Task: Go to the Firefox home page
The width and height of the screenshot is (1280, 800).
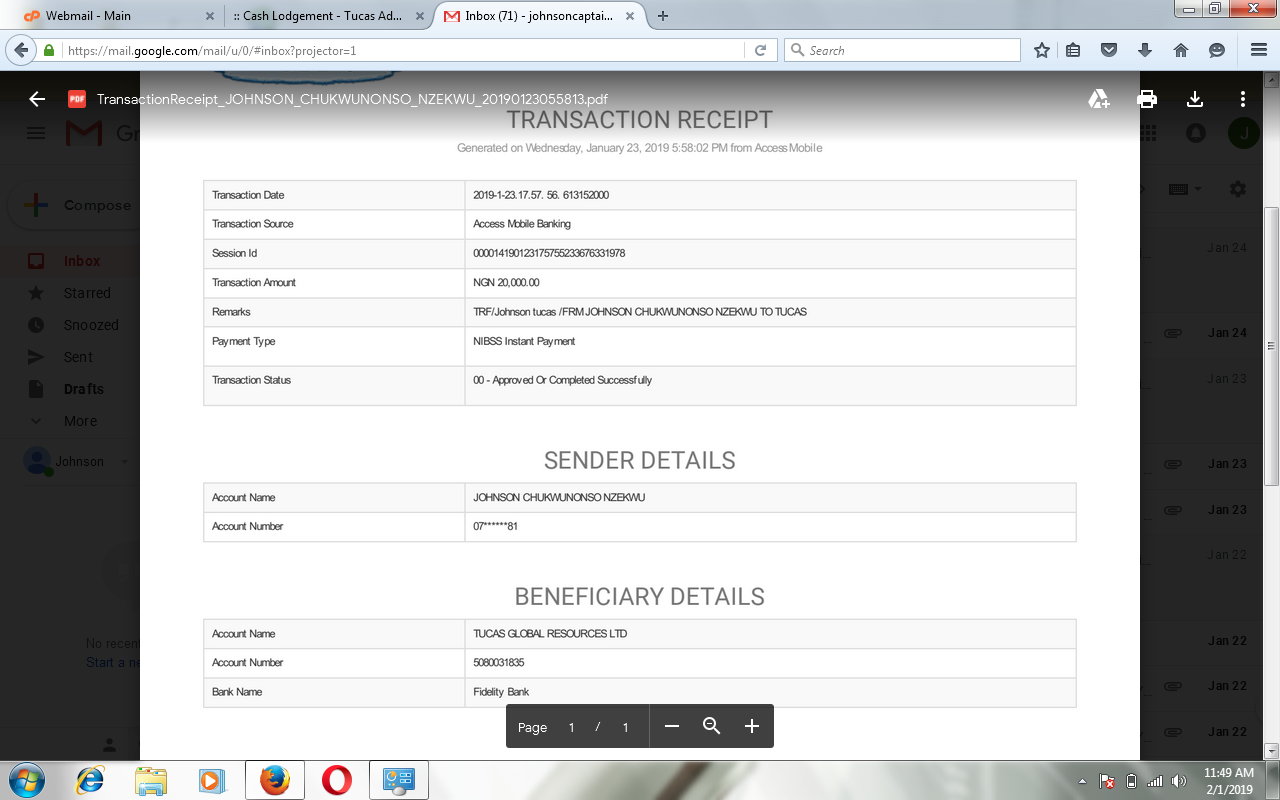Action: pyautogui.click(x=1180, y=50)
